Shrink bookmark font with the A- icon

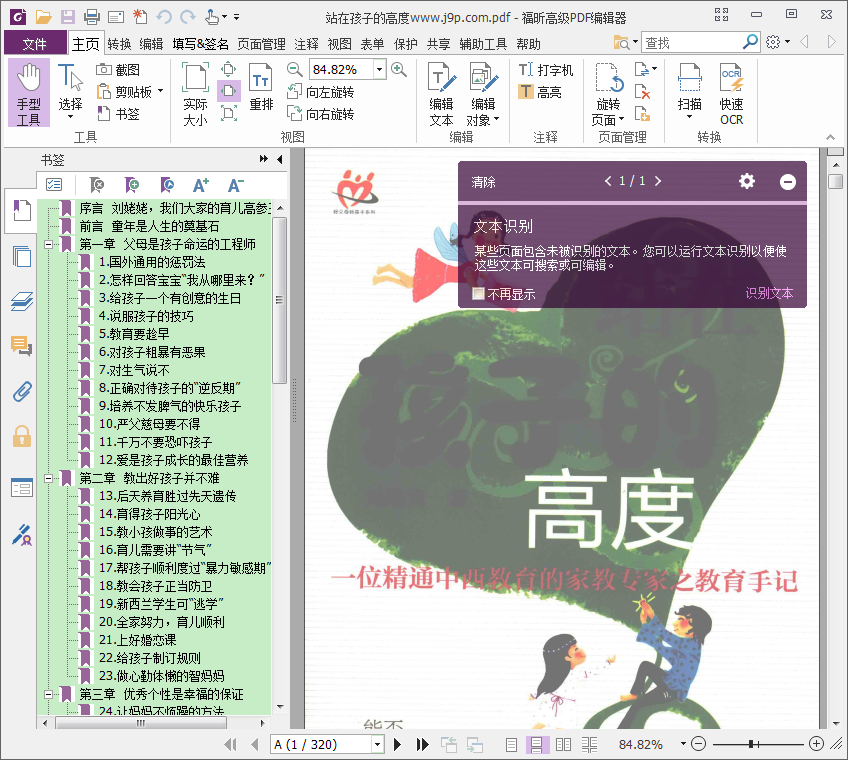click(x=235, y=186)
